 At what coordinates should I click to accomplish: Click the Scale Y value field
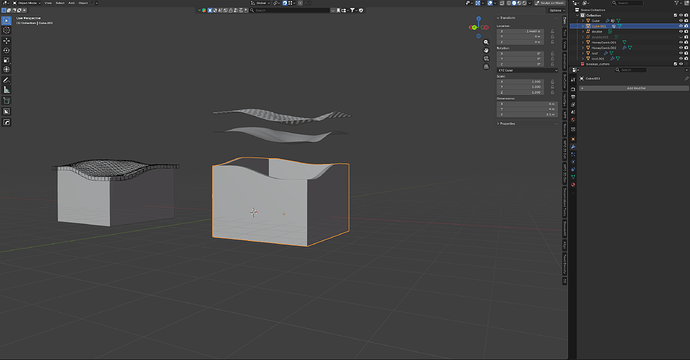pyautogui.click(x=521, y=87)
